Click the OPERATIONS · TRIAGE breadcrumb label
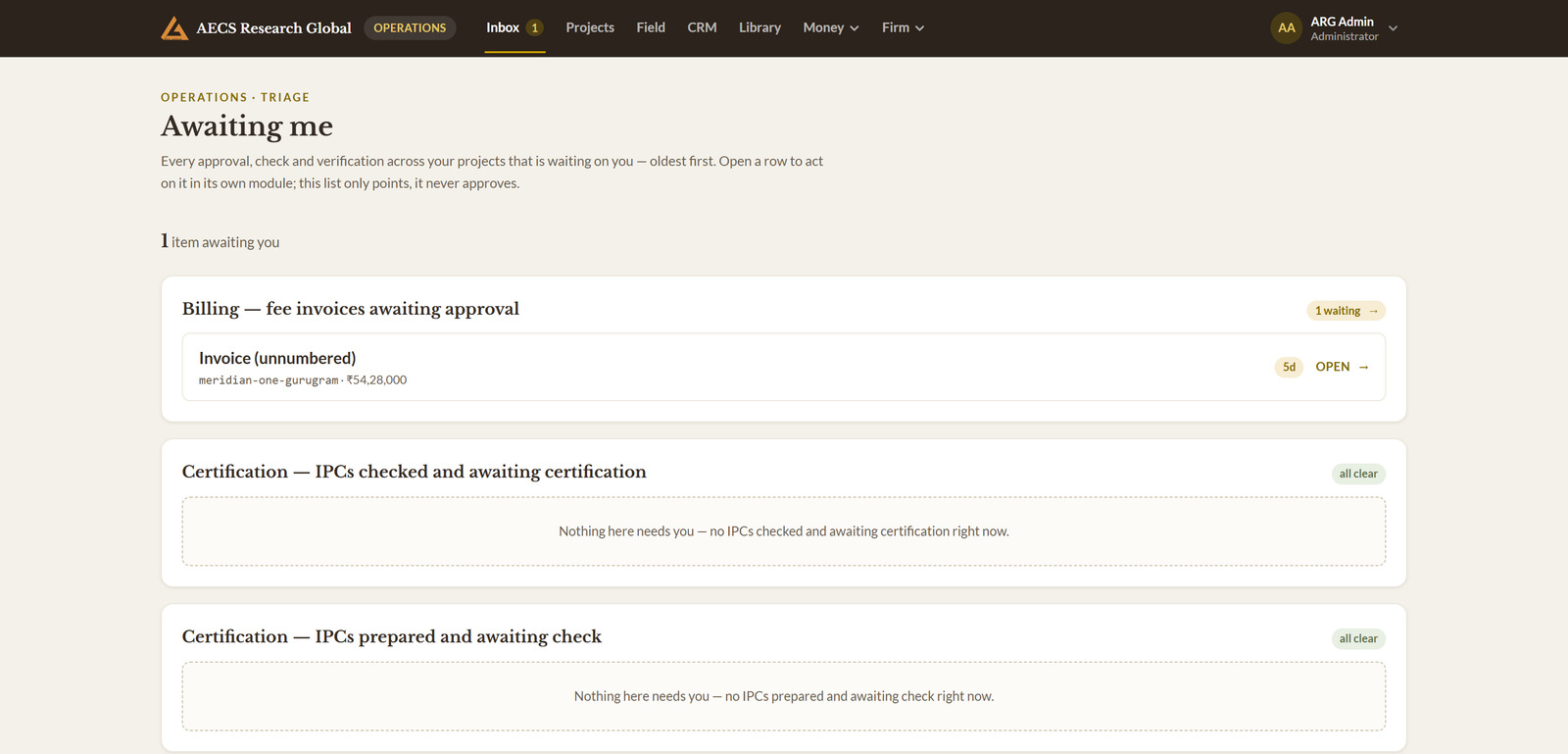1568x754 pixels. (x=235, y=97)
